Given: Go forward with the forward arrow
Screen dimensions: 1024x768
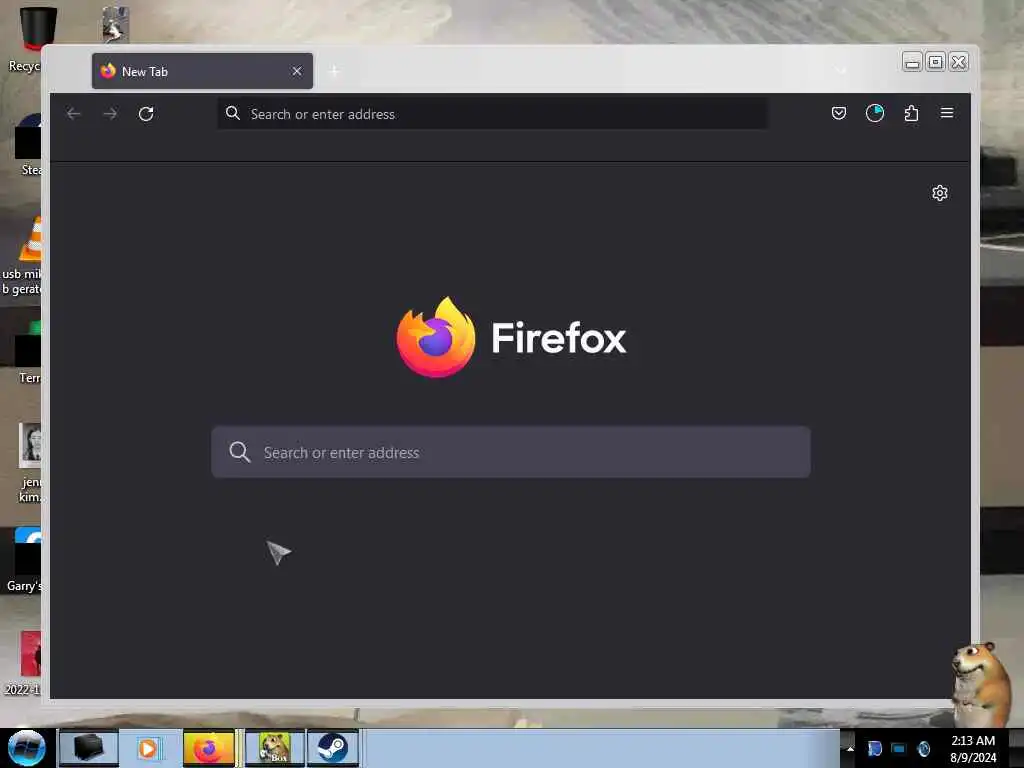Looking at the screenshot, I should coord(110,114).
